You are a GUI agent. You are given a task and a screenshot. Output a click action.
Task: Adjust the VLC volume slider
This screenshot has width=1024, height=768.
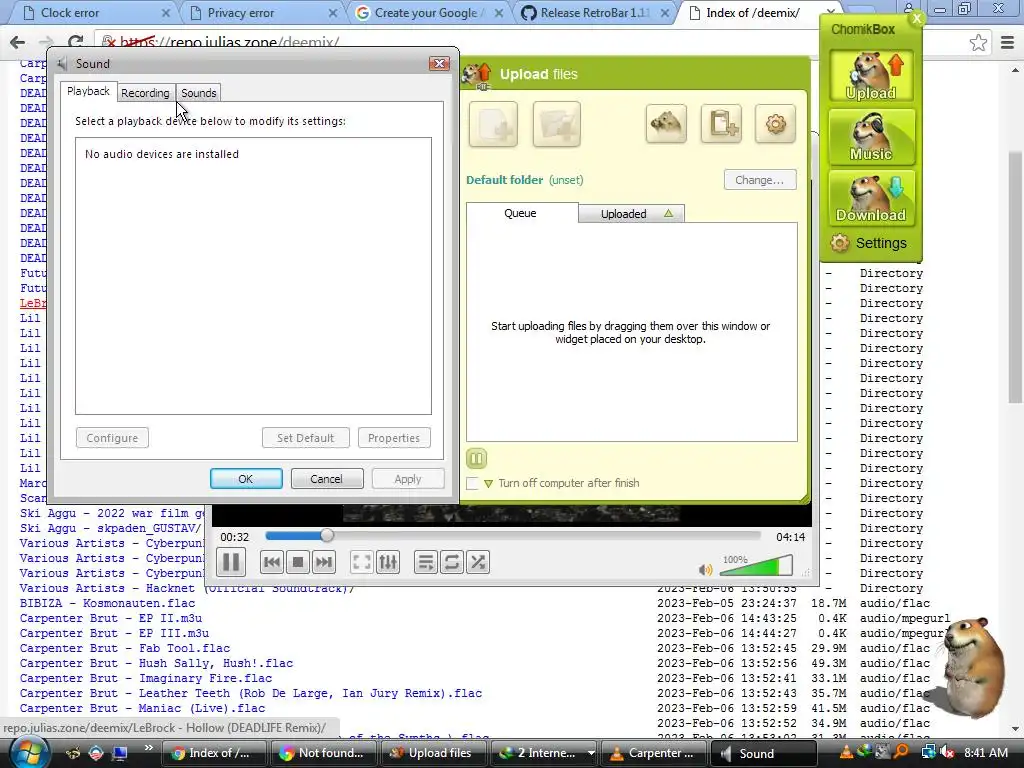(x=756, y=566)
